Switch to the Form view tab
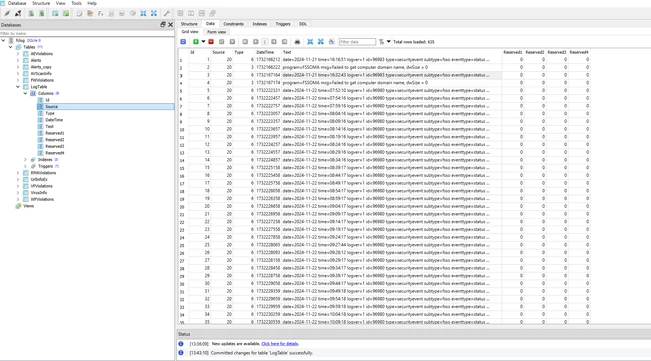This screenshot has height=361, width=651. (x=216, y=32)
